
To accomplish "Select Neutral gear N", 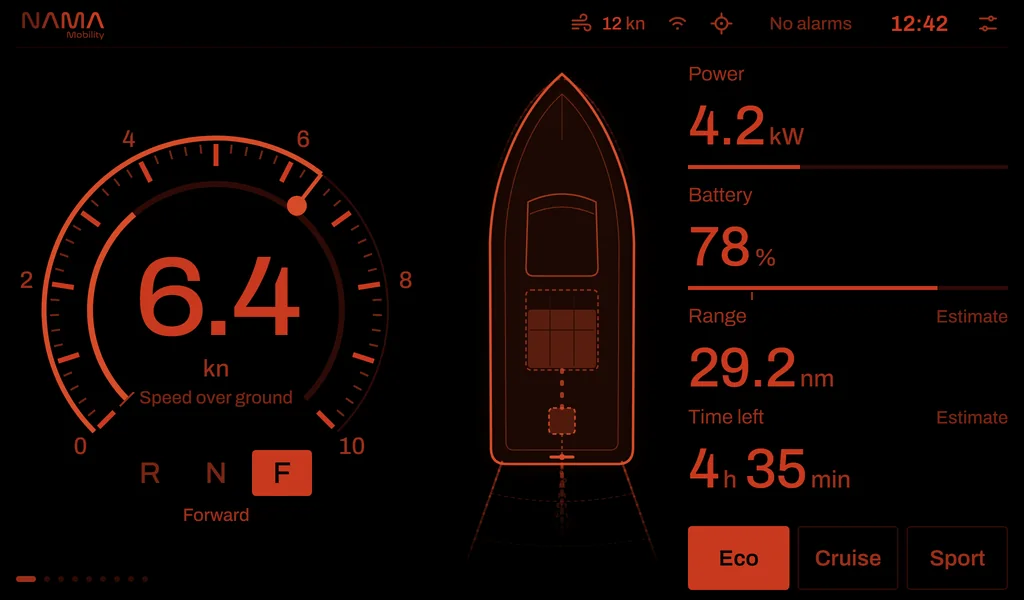I will click(216, 473).
